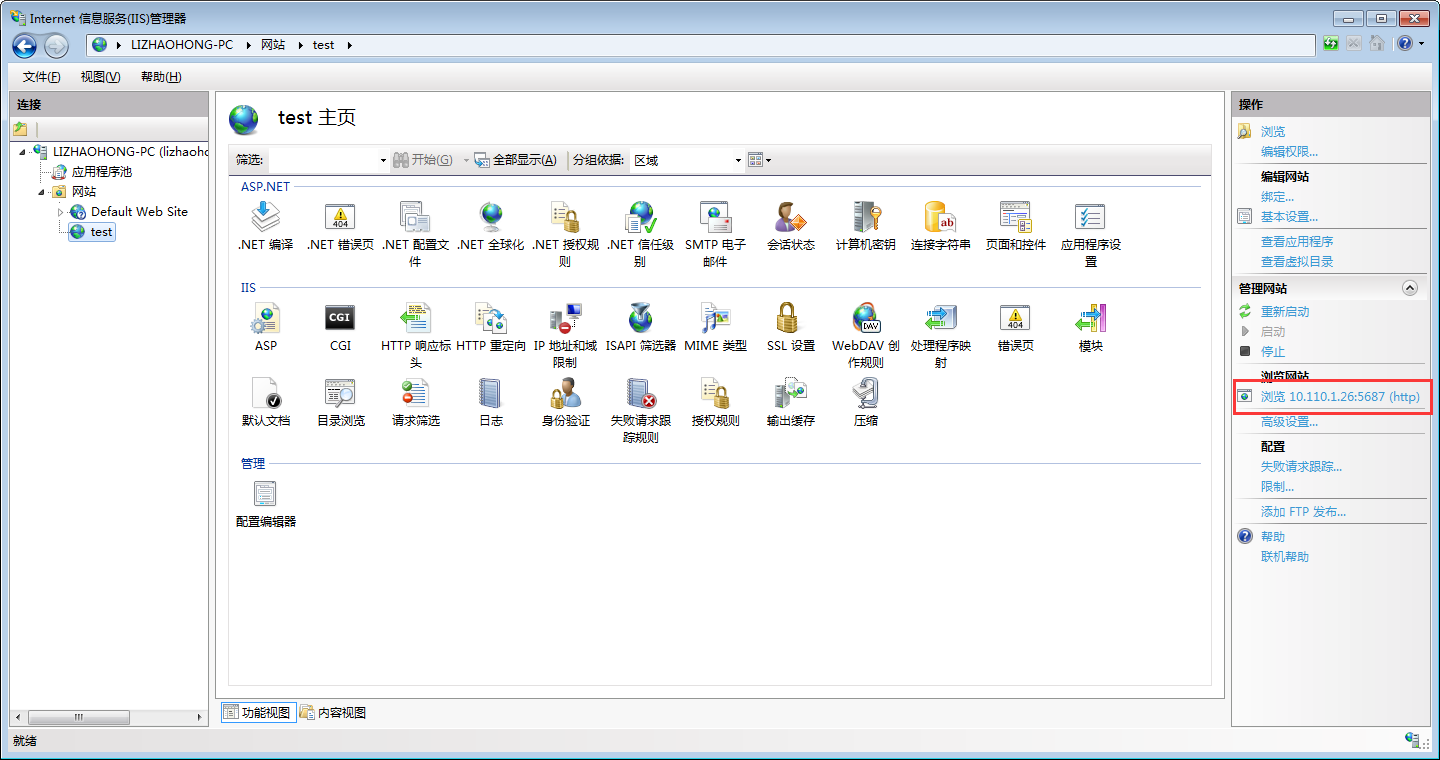Open the 请求筛选 icon
The image size is (1440, 760).
click(x=415, y=393)
